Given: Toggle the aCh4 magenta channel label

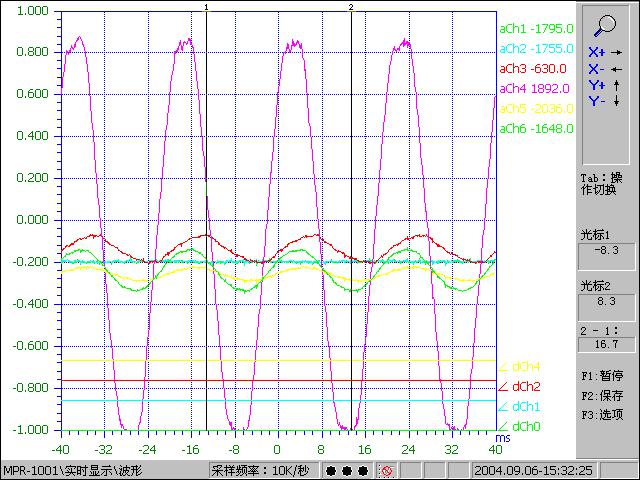Looking at the screenshot, I should coord(535,88).
